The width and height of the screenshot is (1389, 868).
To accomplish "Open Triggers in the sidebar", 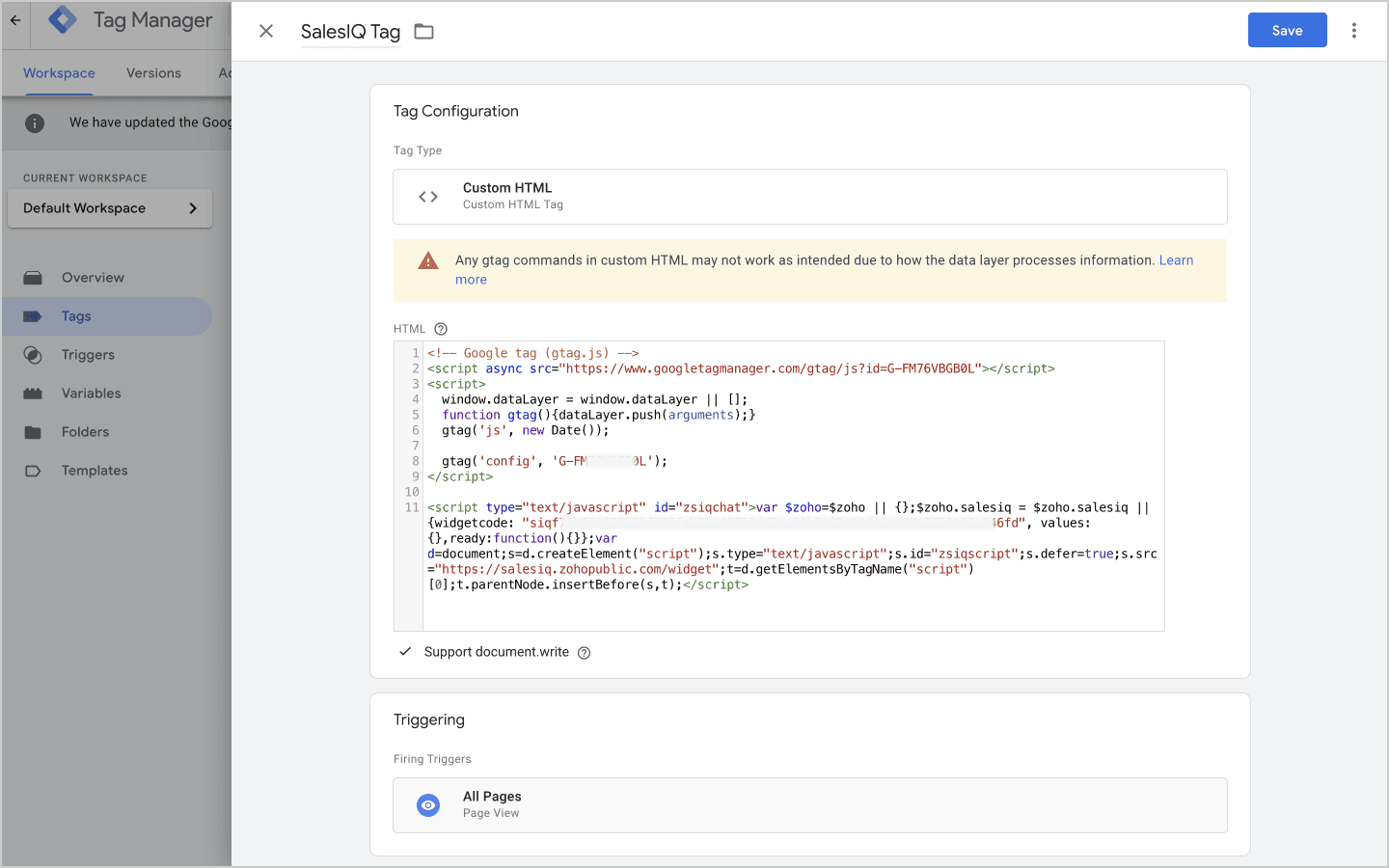I will (88, 355).
